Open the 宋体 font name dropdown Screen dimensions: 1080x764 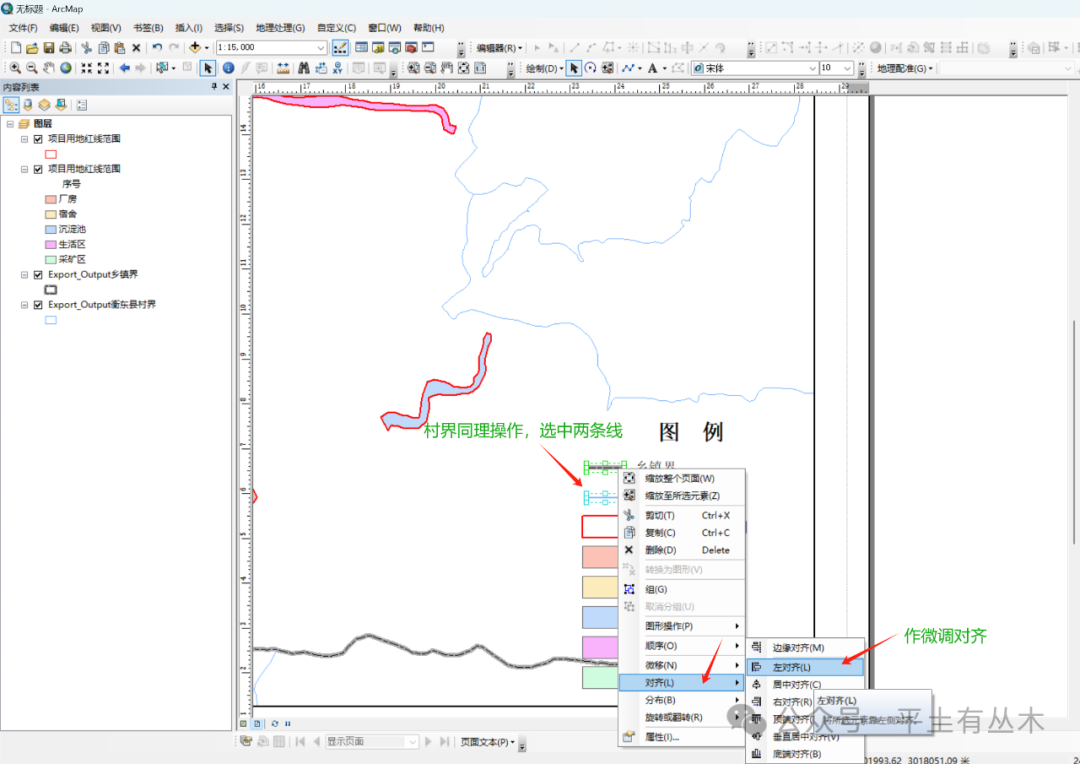coord(811,68)
